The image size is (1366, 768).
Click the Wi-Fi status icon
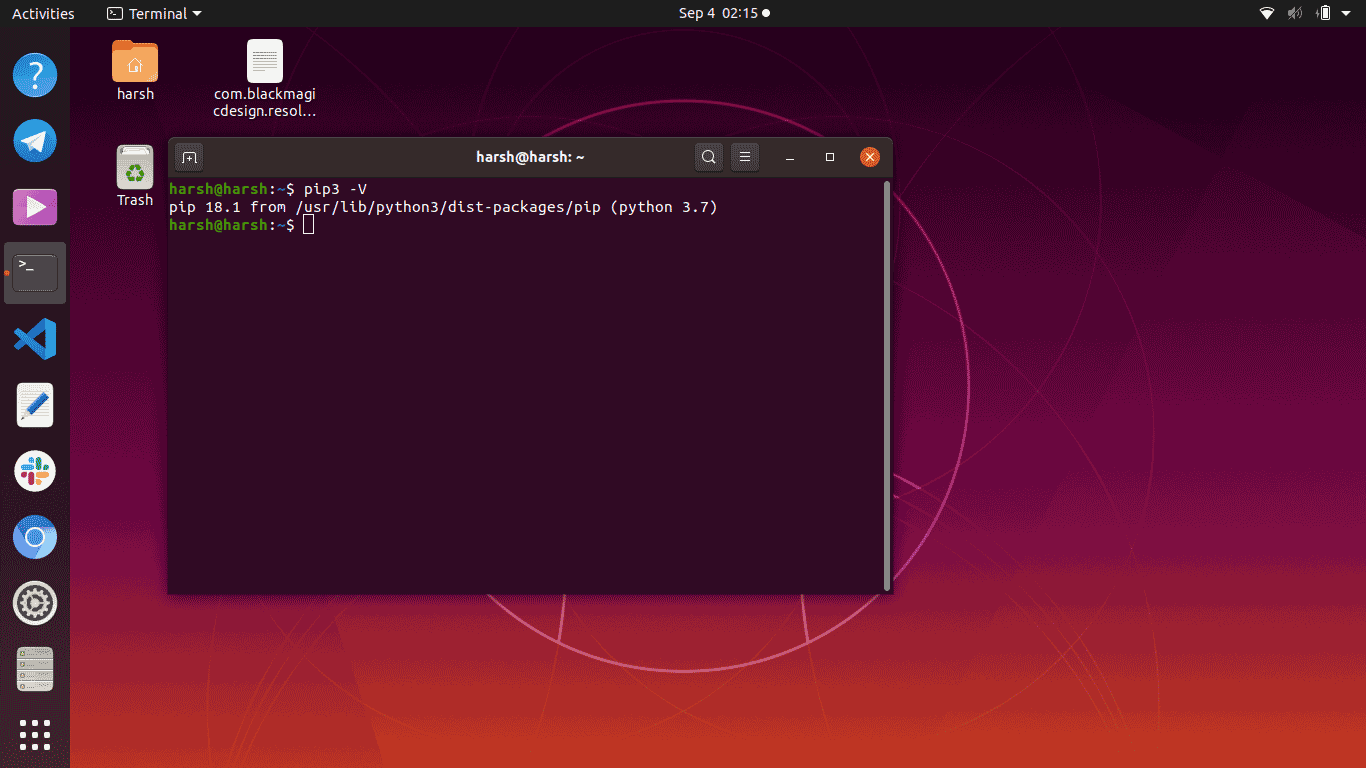pyautogui.click(x=1267, y=13)
